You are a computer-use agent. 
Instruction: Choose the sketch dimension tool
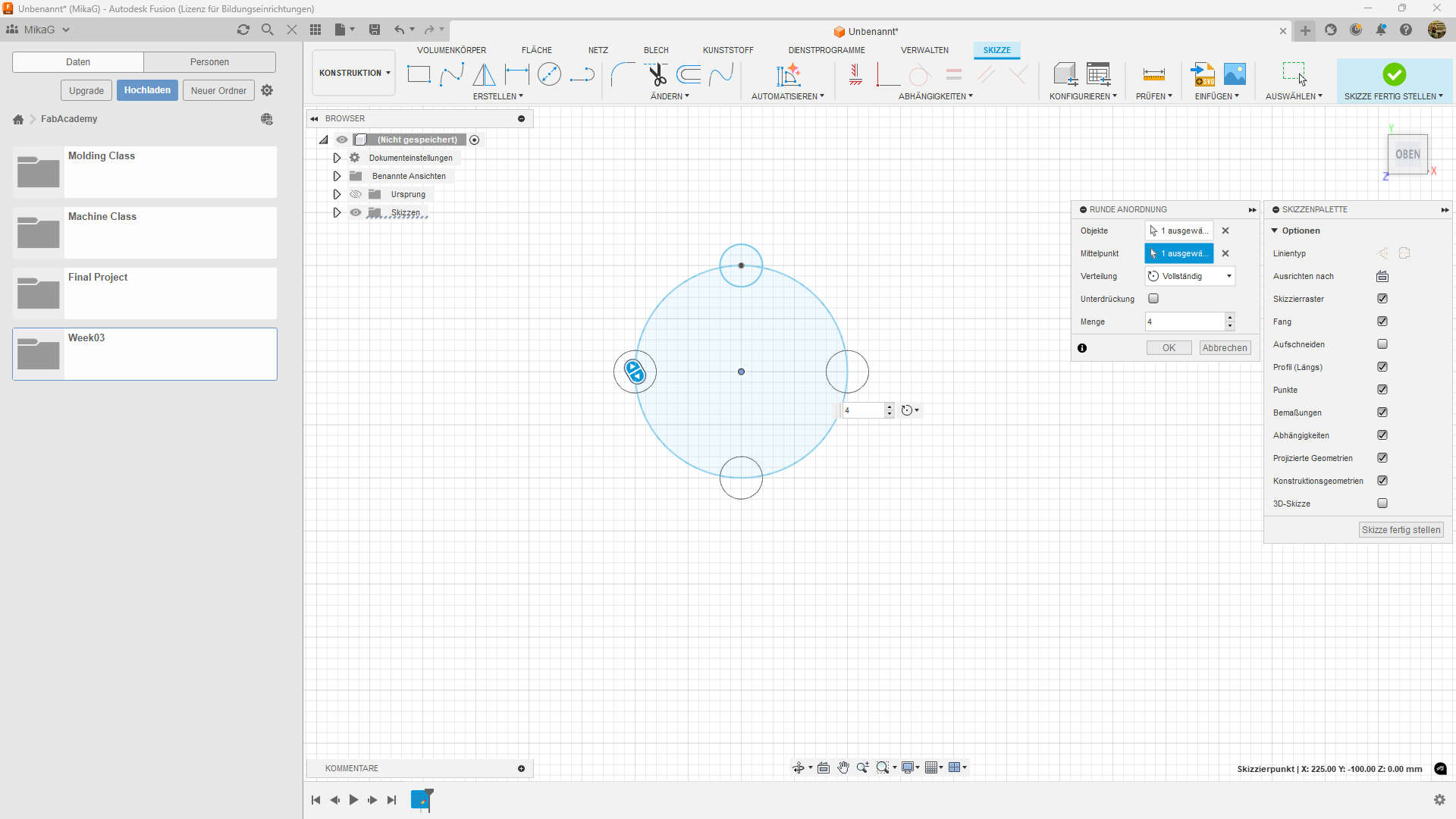pyautogui.click(x=517, y=74)
